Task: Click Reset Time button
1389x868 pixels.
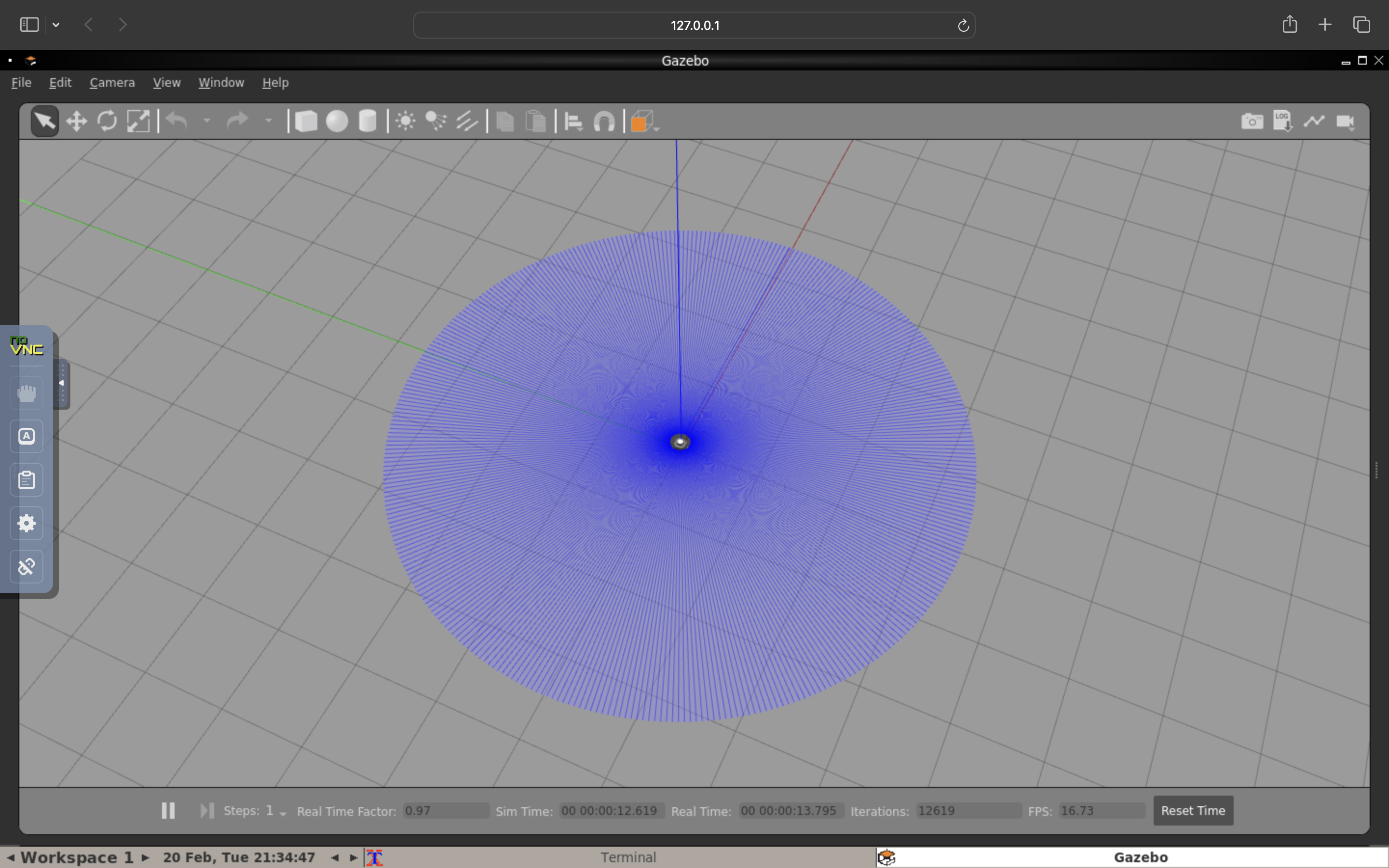Action: pos(1192,810)
